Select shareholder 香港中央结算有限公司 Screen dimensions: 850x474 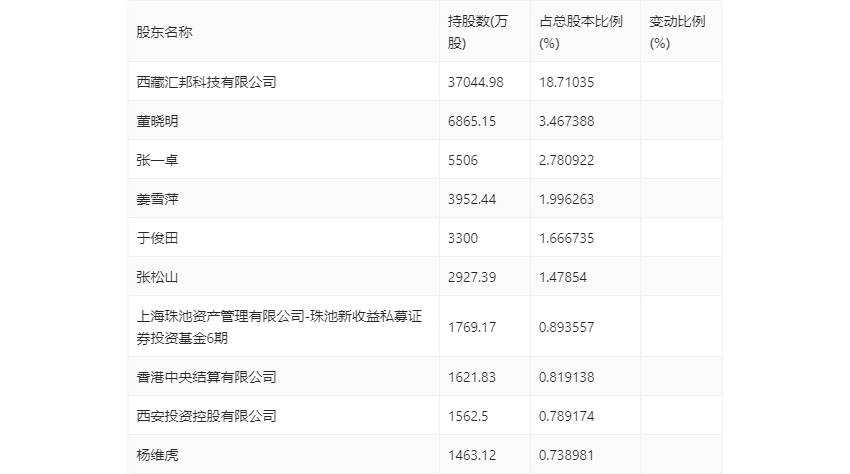coord(207,377)
